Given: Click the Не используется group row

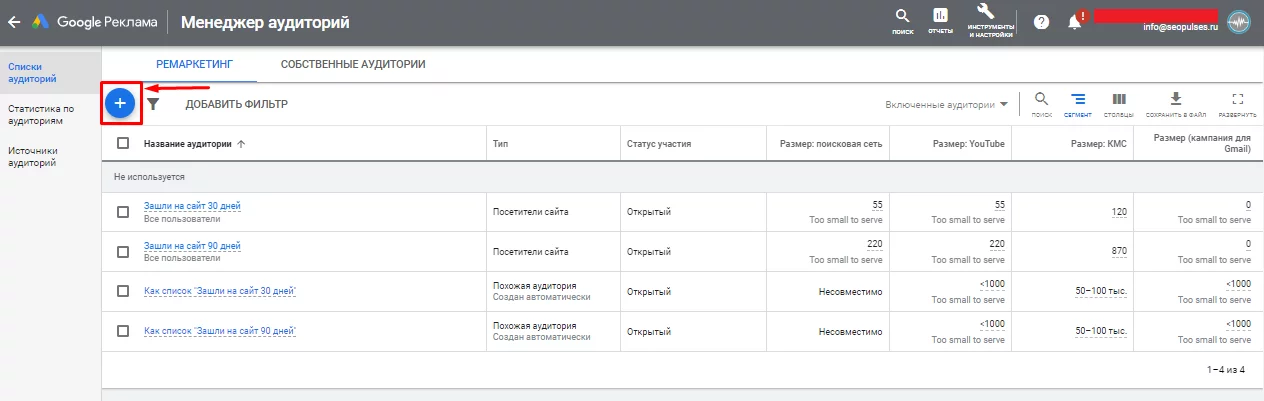Looking at the screenshot, I should tap(682, 176).
